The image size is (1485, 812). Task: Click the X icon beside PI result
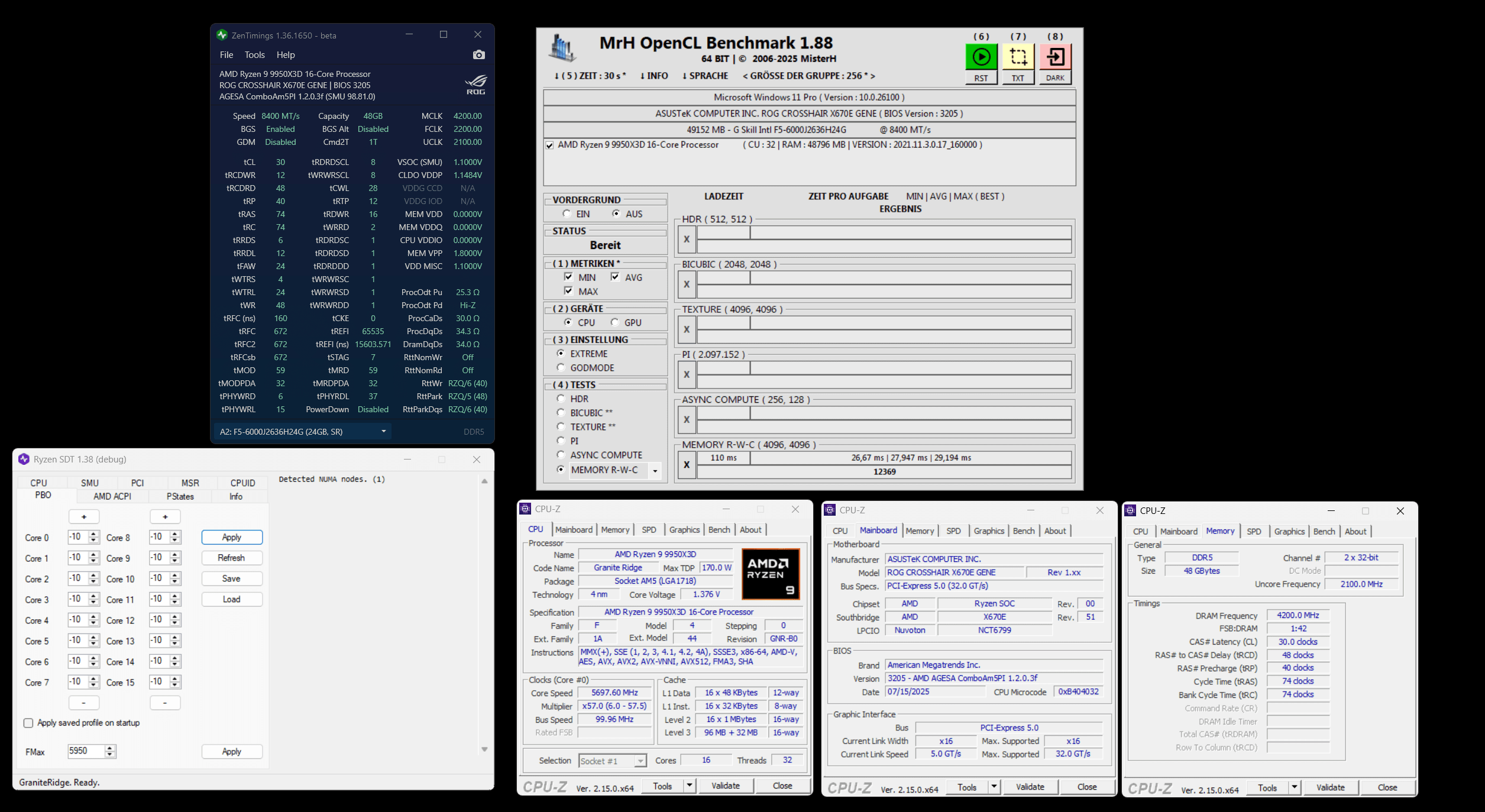(687, 374)
